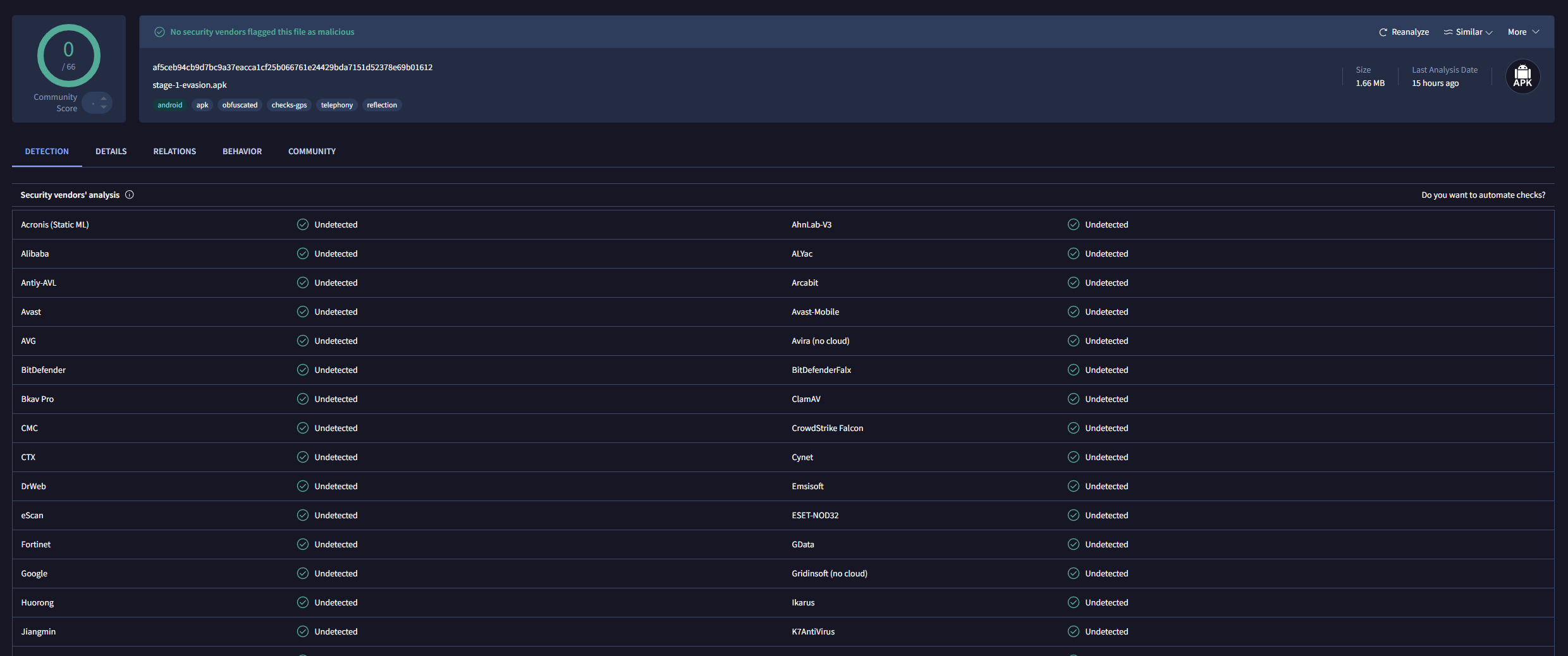Click the Emsisoft vendor name

click(807, 487)
